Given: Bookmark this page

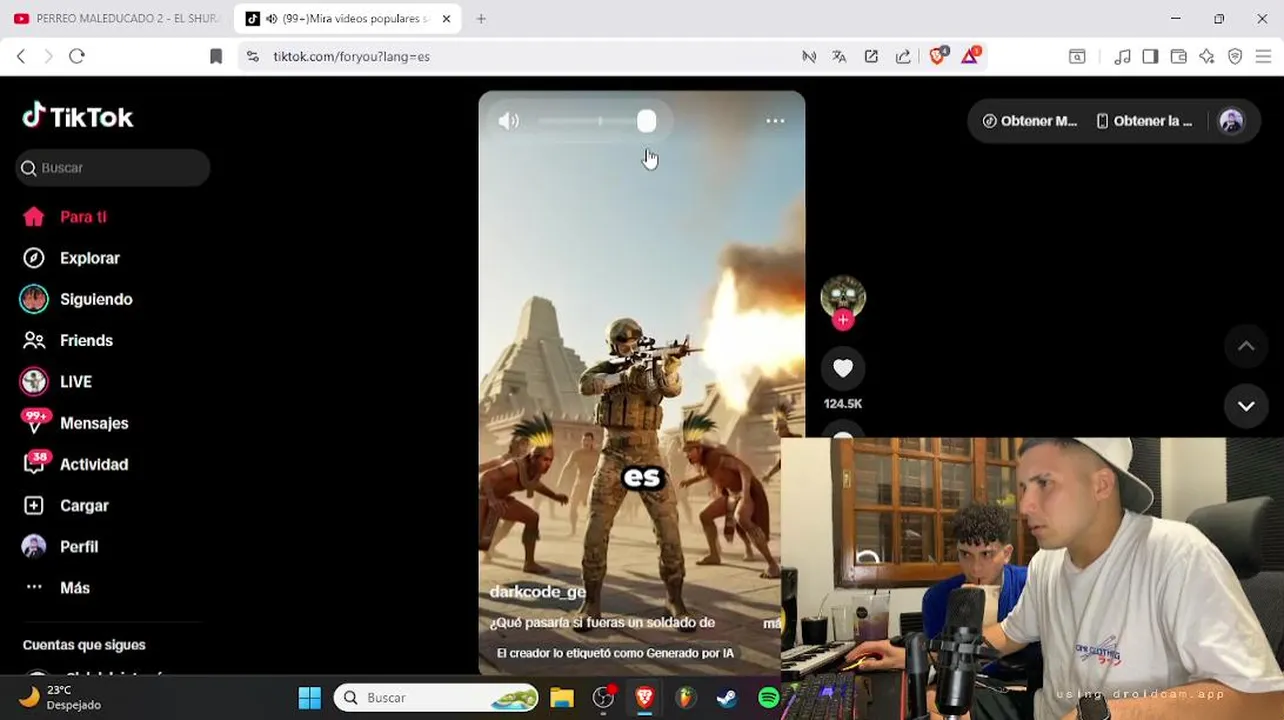Looking at the screenshot, I should (x=216, y=56).
